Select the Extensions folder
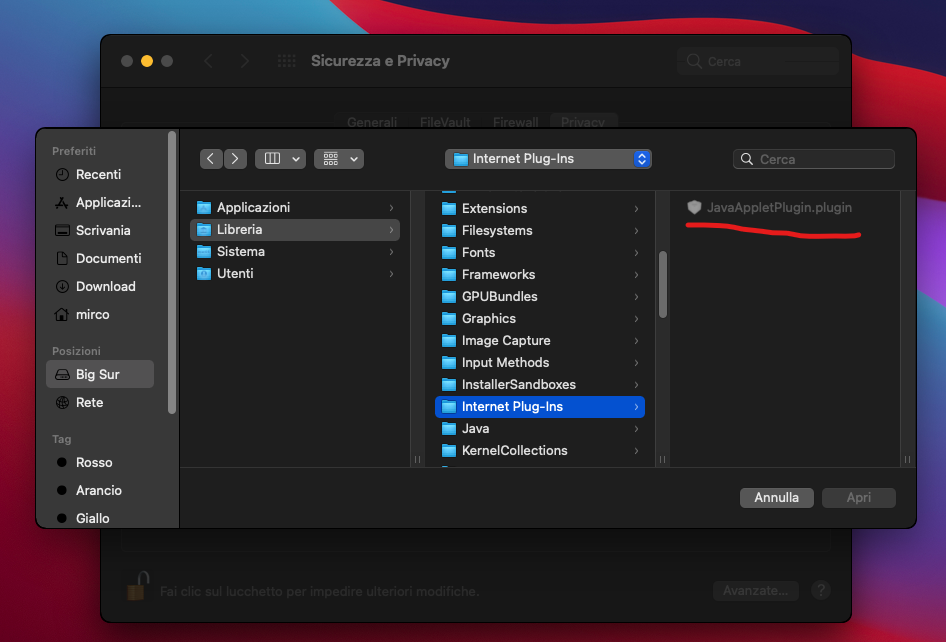Screen dimensions: 946x642 [x=540, y=208]
